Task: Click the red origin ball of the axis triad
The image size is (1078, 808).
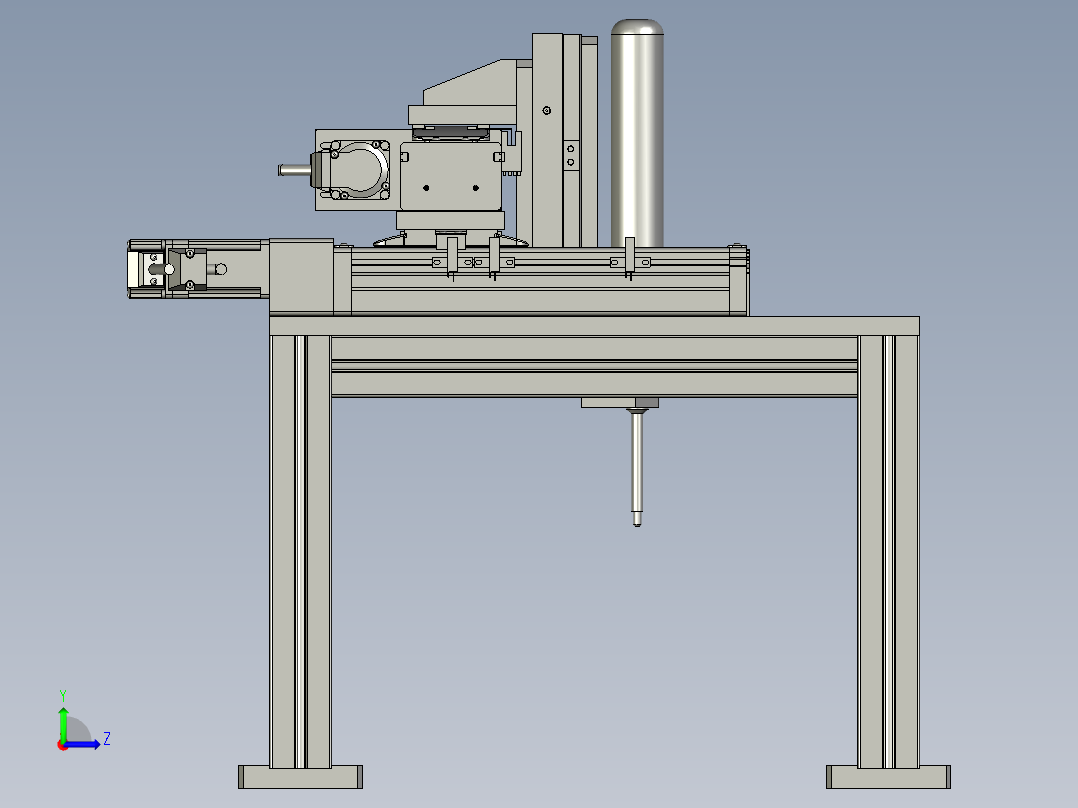Action: [x=62, y=745]
